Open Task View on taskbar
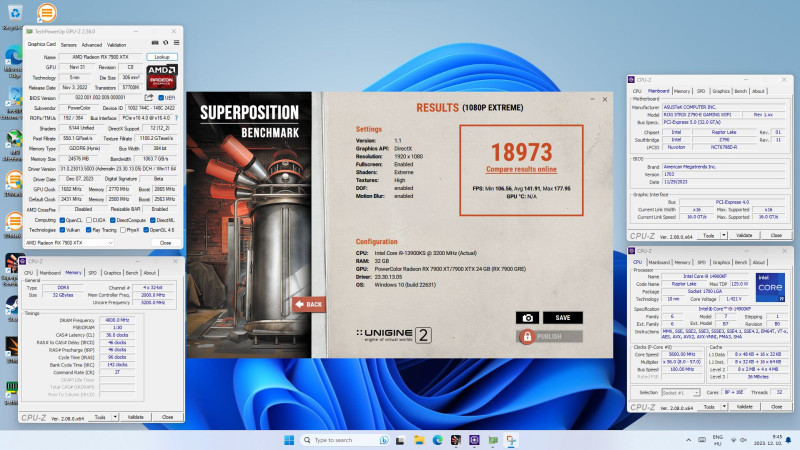Image resolution: width=800 pixels, height=450 pixels. 400,440
